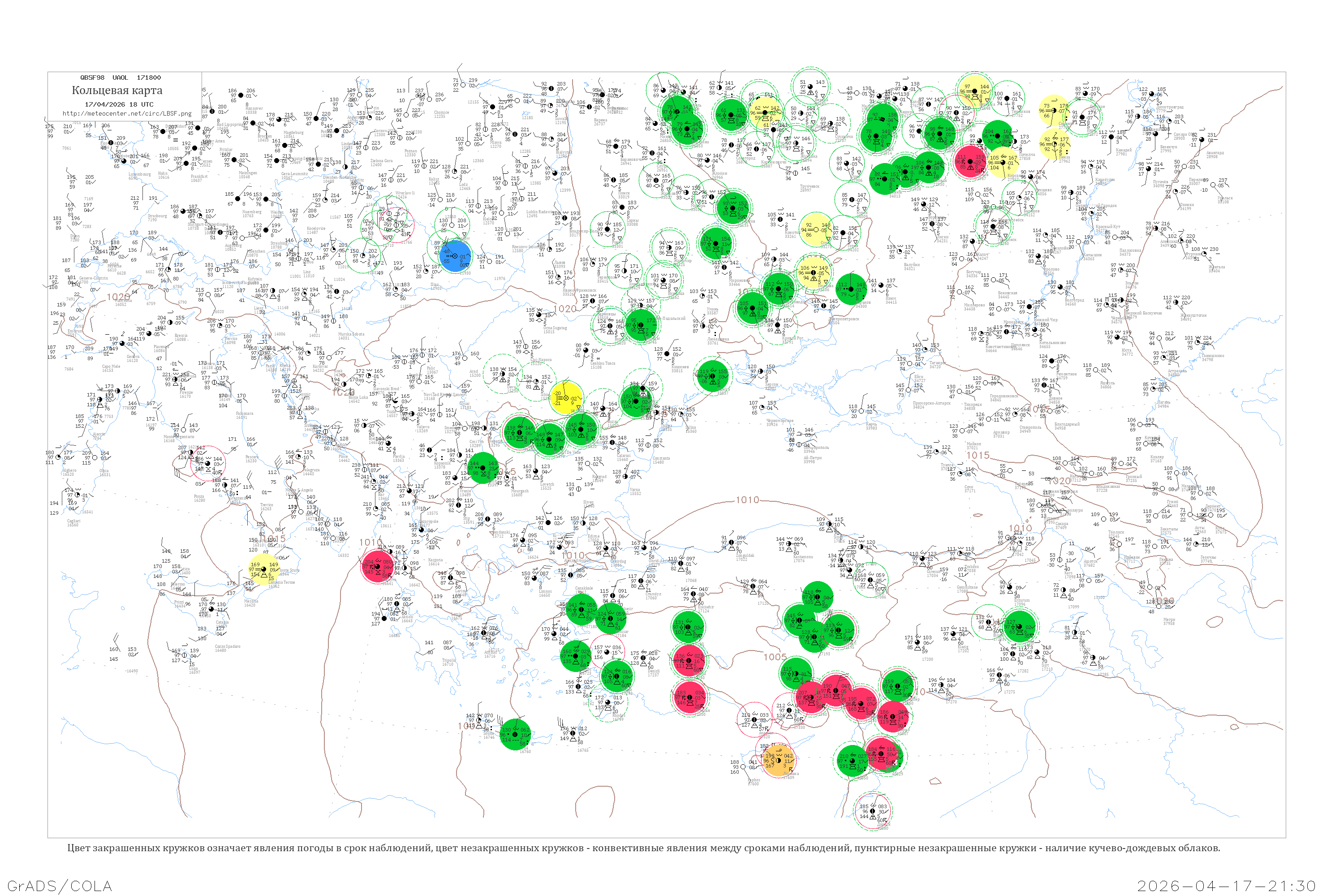Click the GrADS/COLA label
The height and width of the screenshot is (896, 1344).
(x=60, y=886)
